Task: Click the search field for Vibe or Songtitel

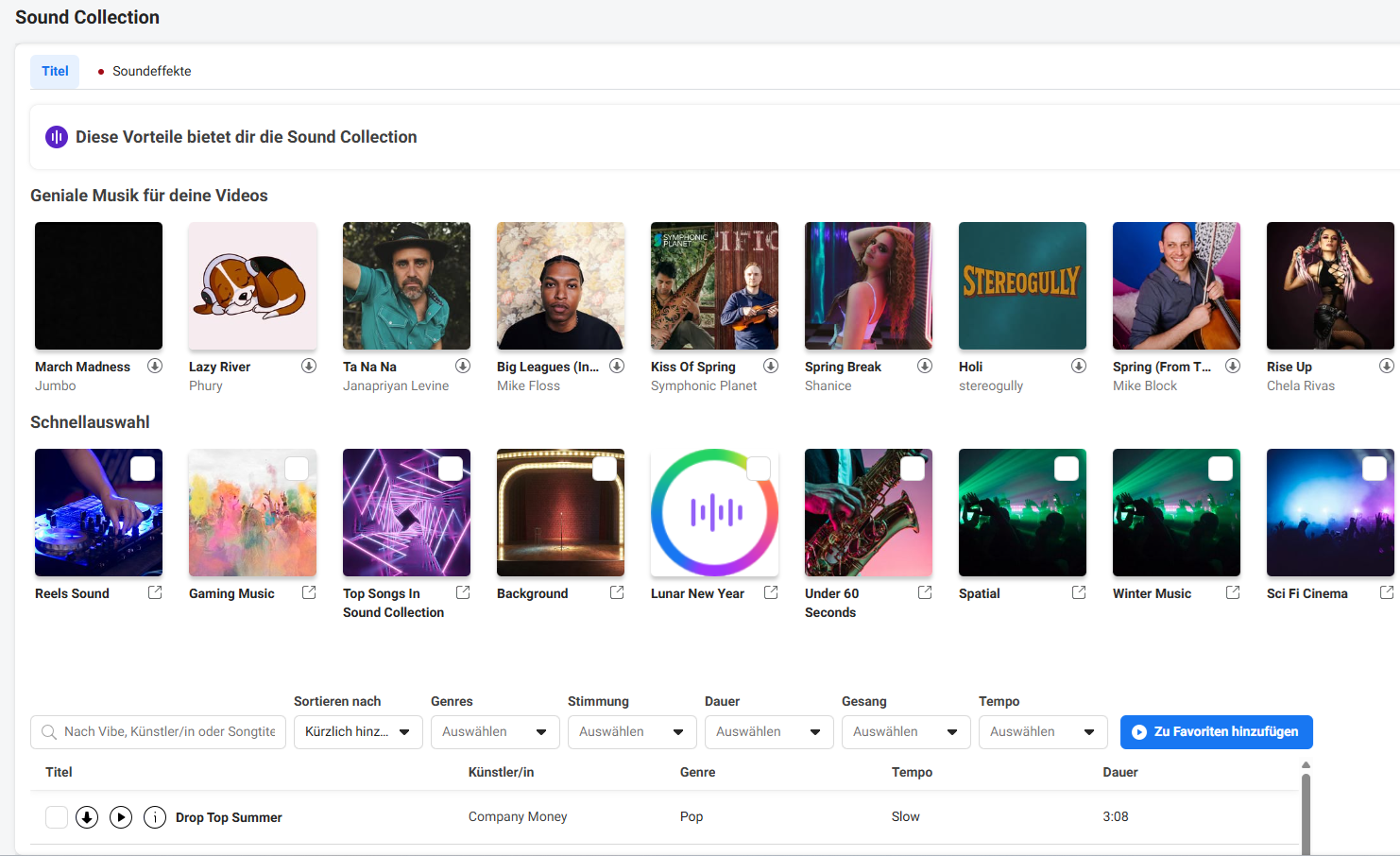Action: click(x=158, y=732)
